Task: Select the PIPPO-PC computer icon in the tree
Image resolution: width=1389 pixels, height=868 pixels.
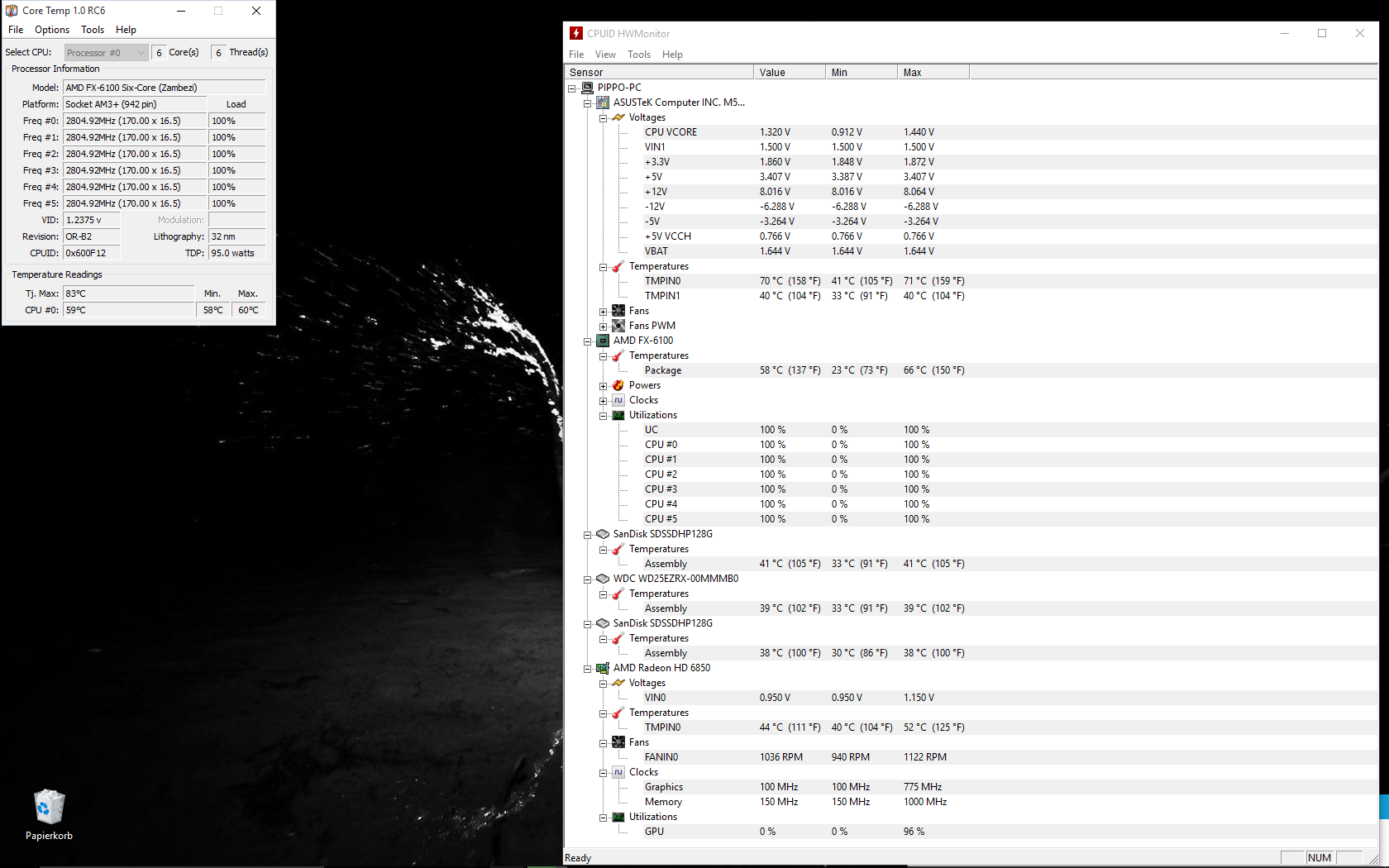Action: (587, 88)
